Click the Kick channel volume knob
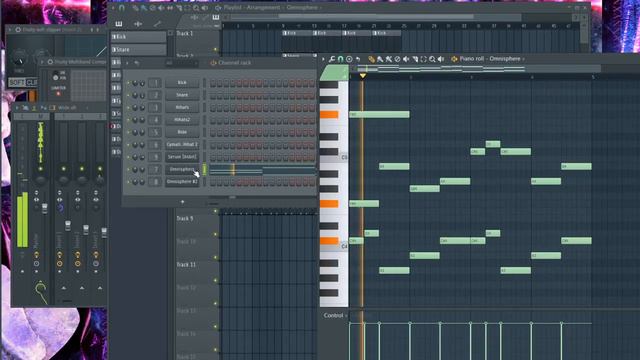 coord(142,83)
